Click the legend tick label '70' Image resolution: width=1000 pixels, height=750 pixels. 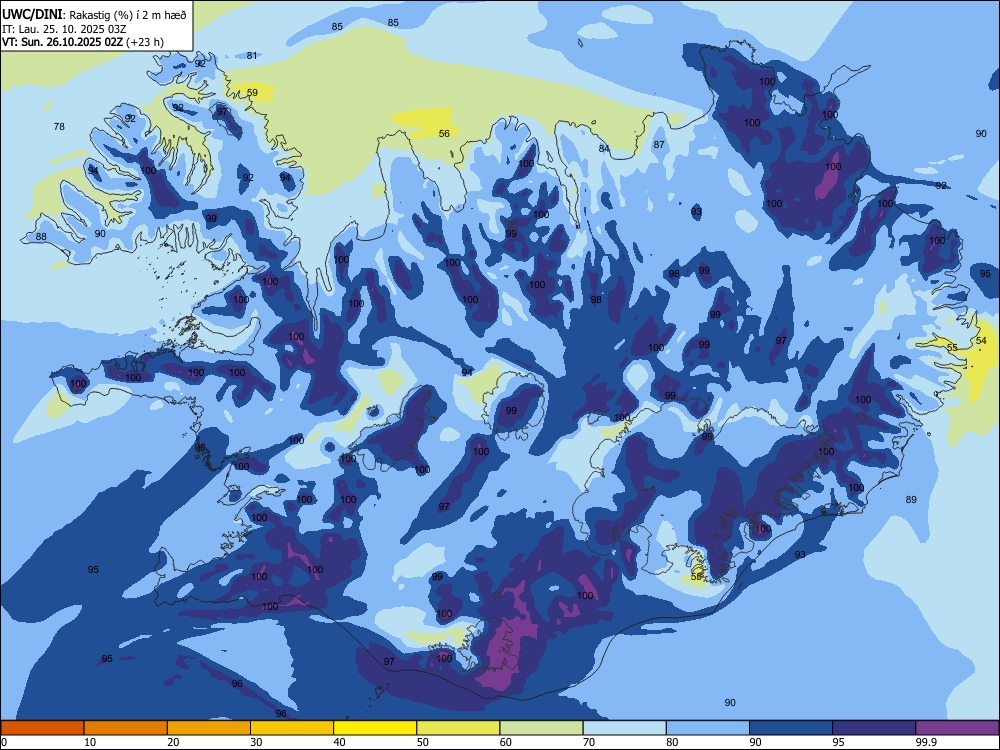point(589,742)
